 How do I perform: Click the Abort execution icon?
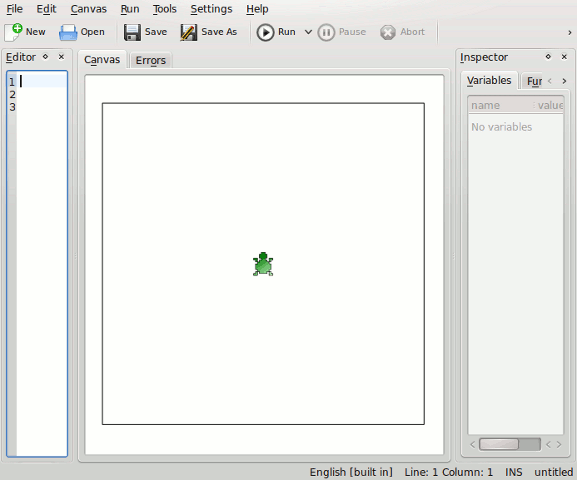[388, 32]
